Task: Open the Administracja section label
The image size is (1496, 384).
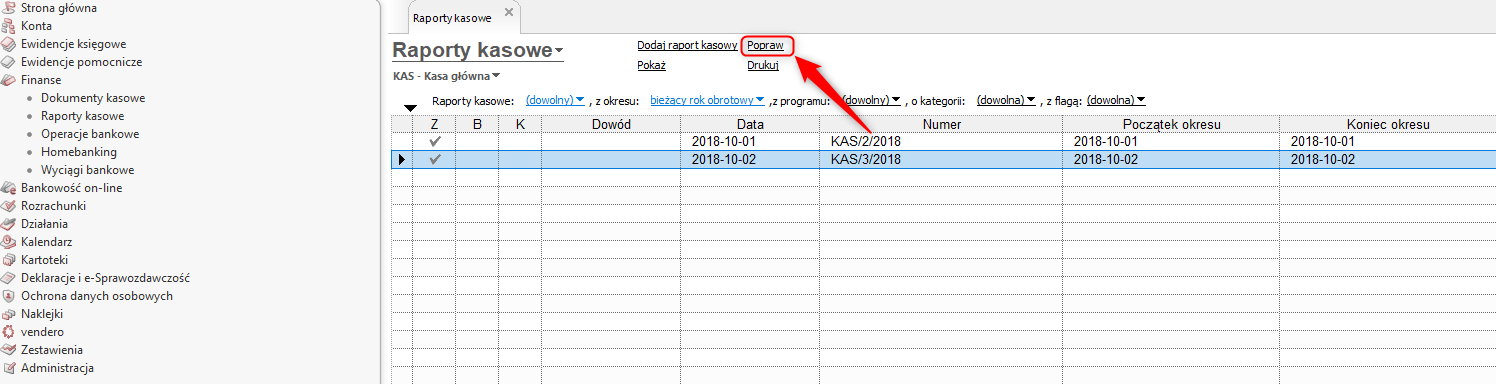Action: pyautogui.click(x=57, y=368)
